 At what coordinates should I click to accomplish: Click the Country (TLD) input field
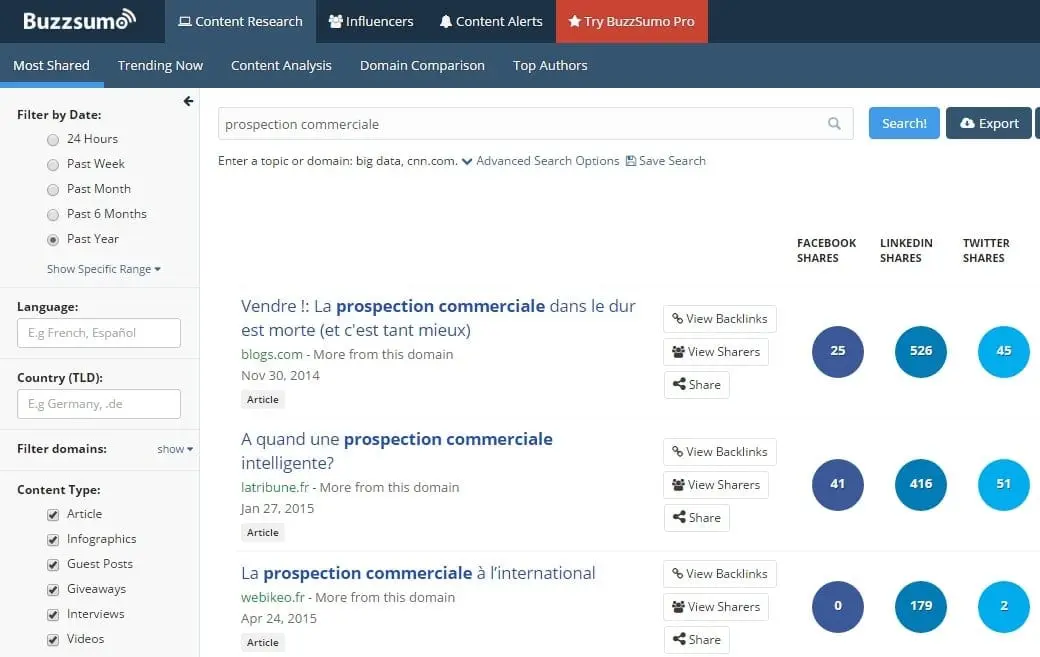tap(99, 404)
